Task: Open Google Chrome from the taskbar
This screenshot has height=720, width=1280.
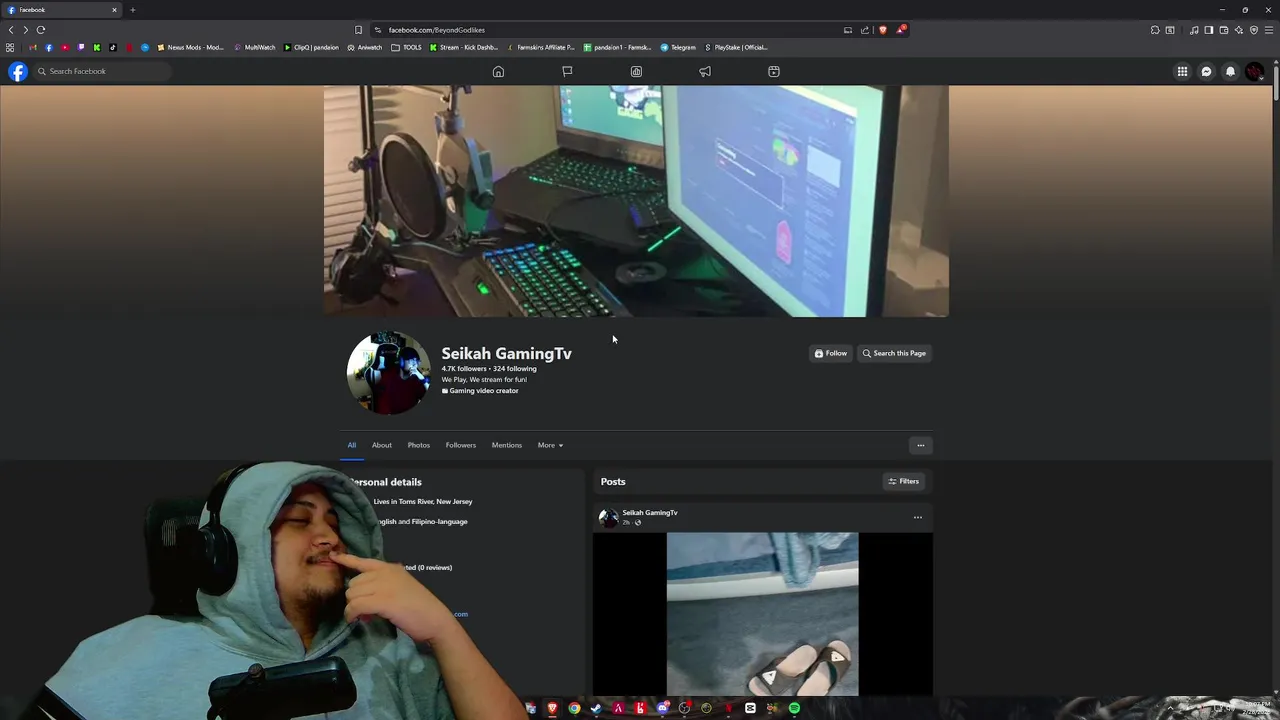Action: tap(574, 708)
